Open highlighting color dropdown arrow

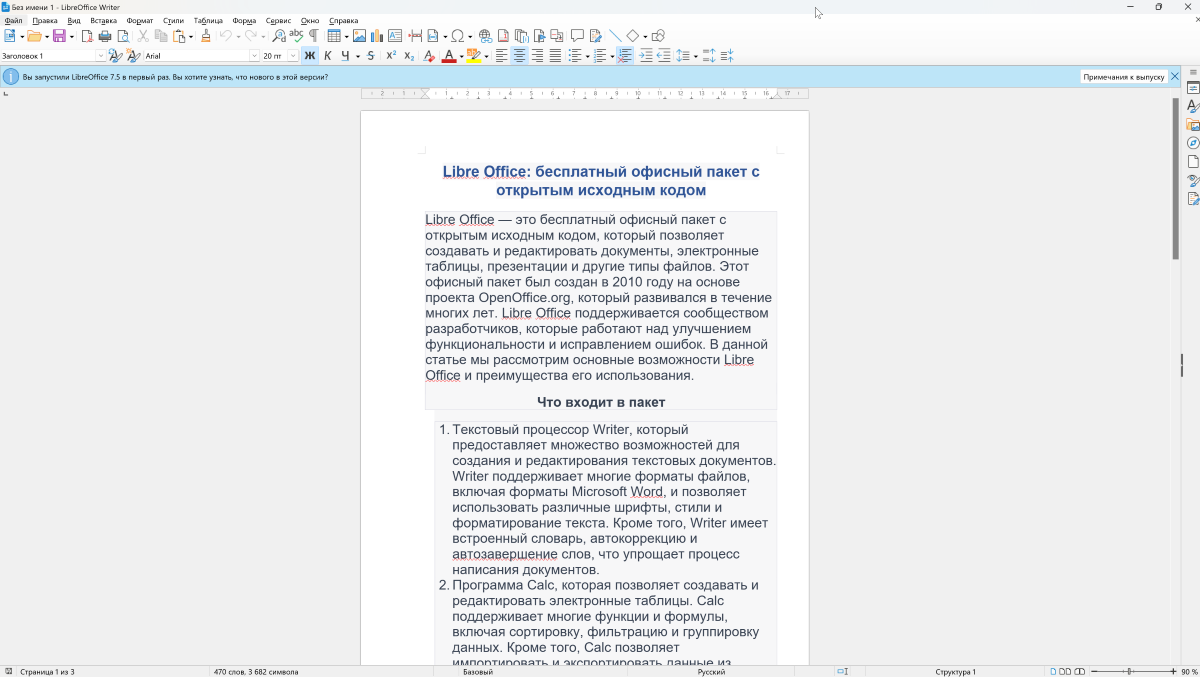tap(487, 56)
